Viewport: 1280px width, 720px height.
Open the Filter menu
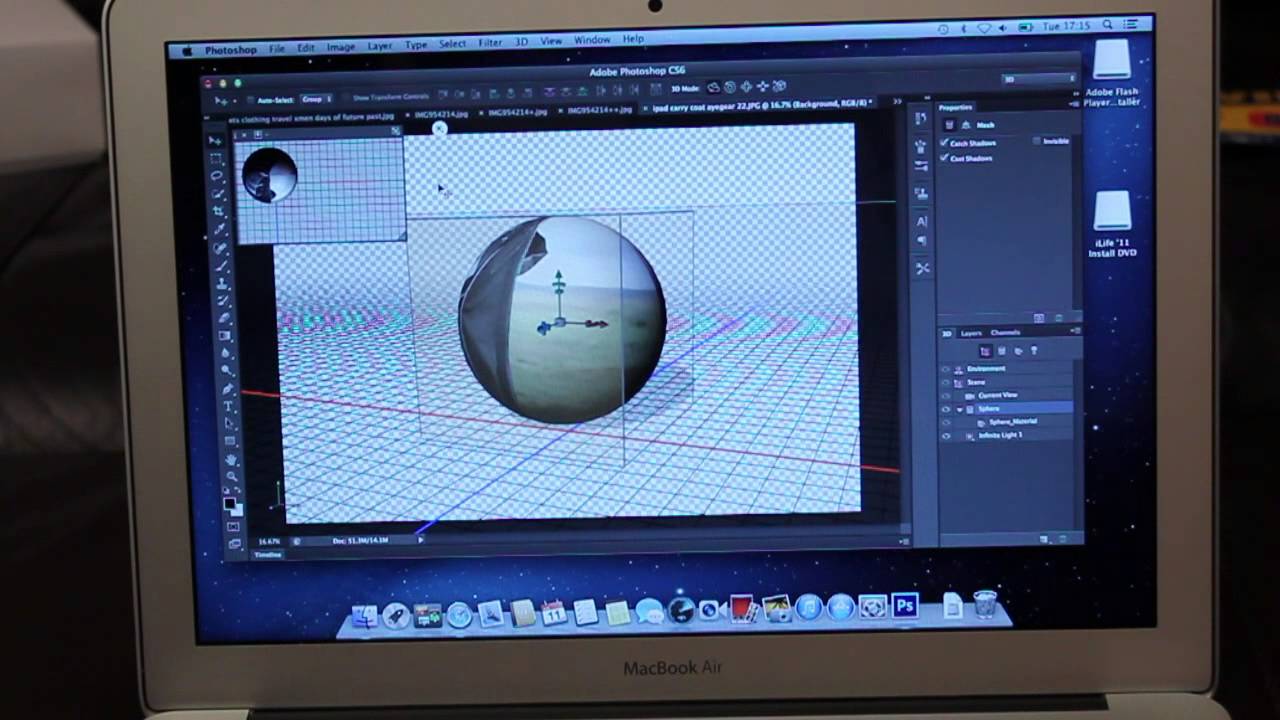coord(490,43)
